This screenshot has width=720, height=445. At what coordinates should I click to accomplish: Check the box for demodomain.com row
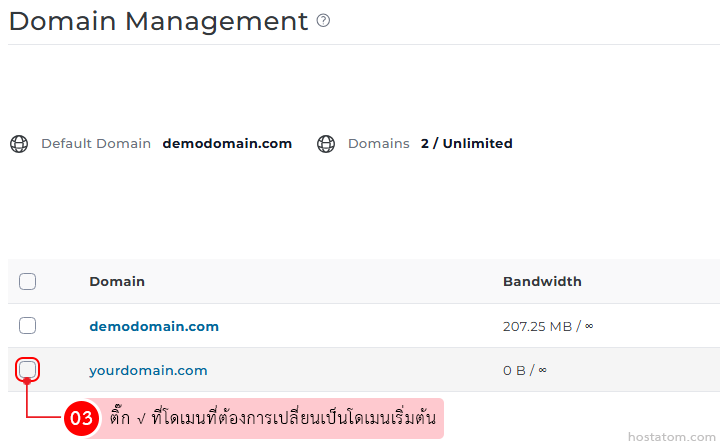coord(28,326)
